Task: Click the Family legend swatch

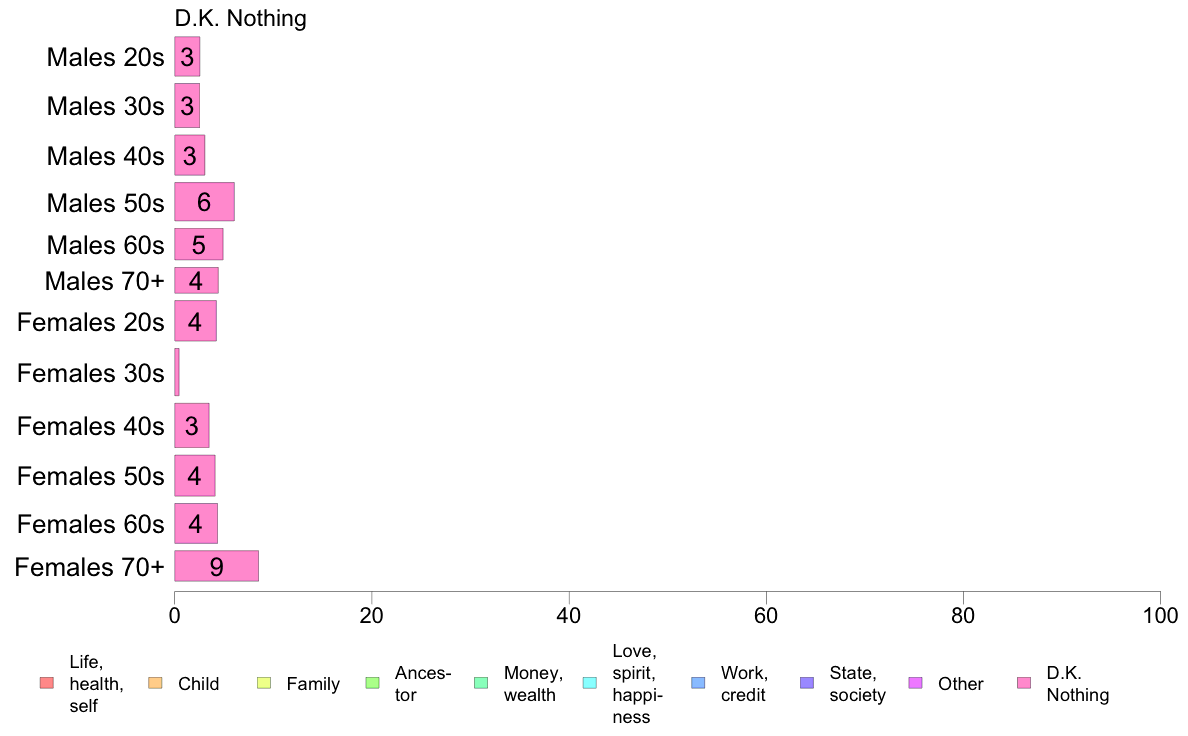Action: 264,683
